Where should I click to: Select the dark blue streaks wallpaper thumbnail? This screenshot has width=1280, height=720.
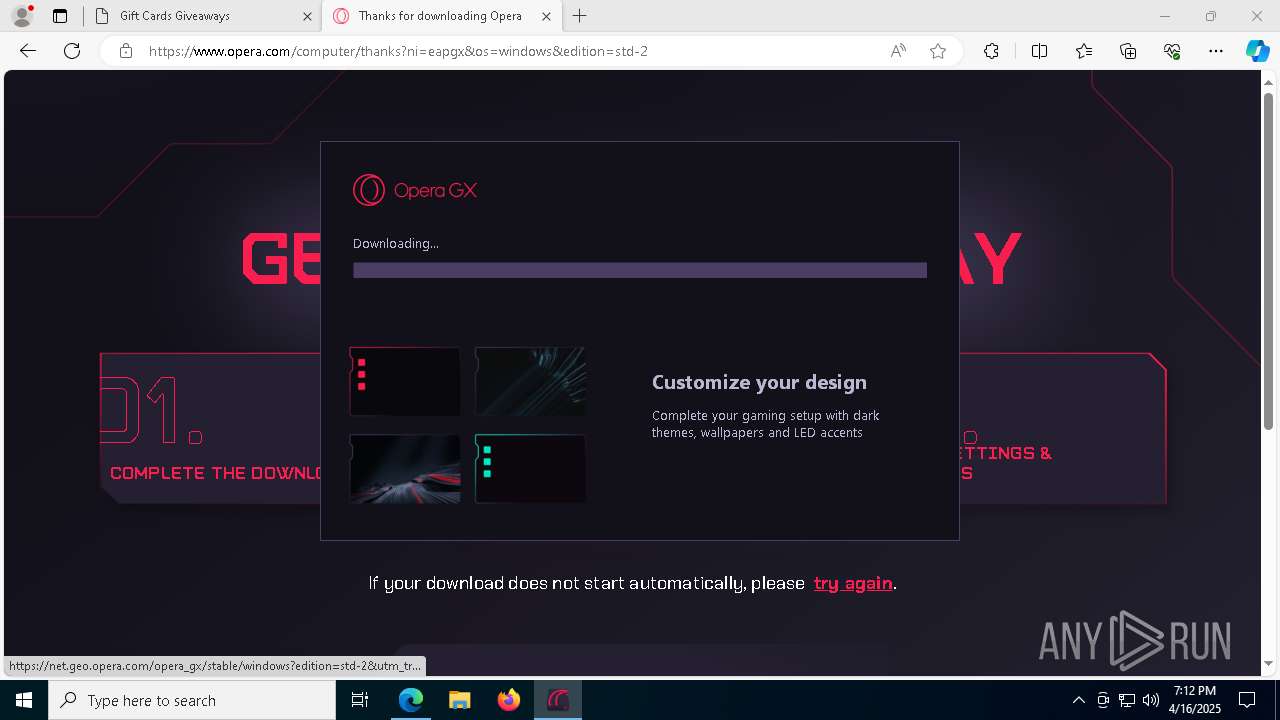click(530, 381)
